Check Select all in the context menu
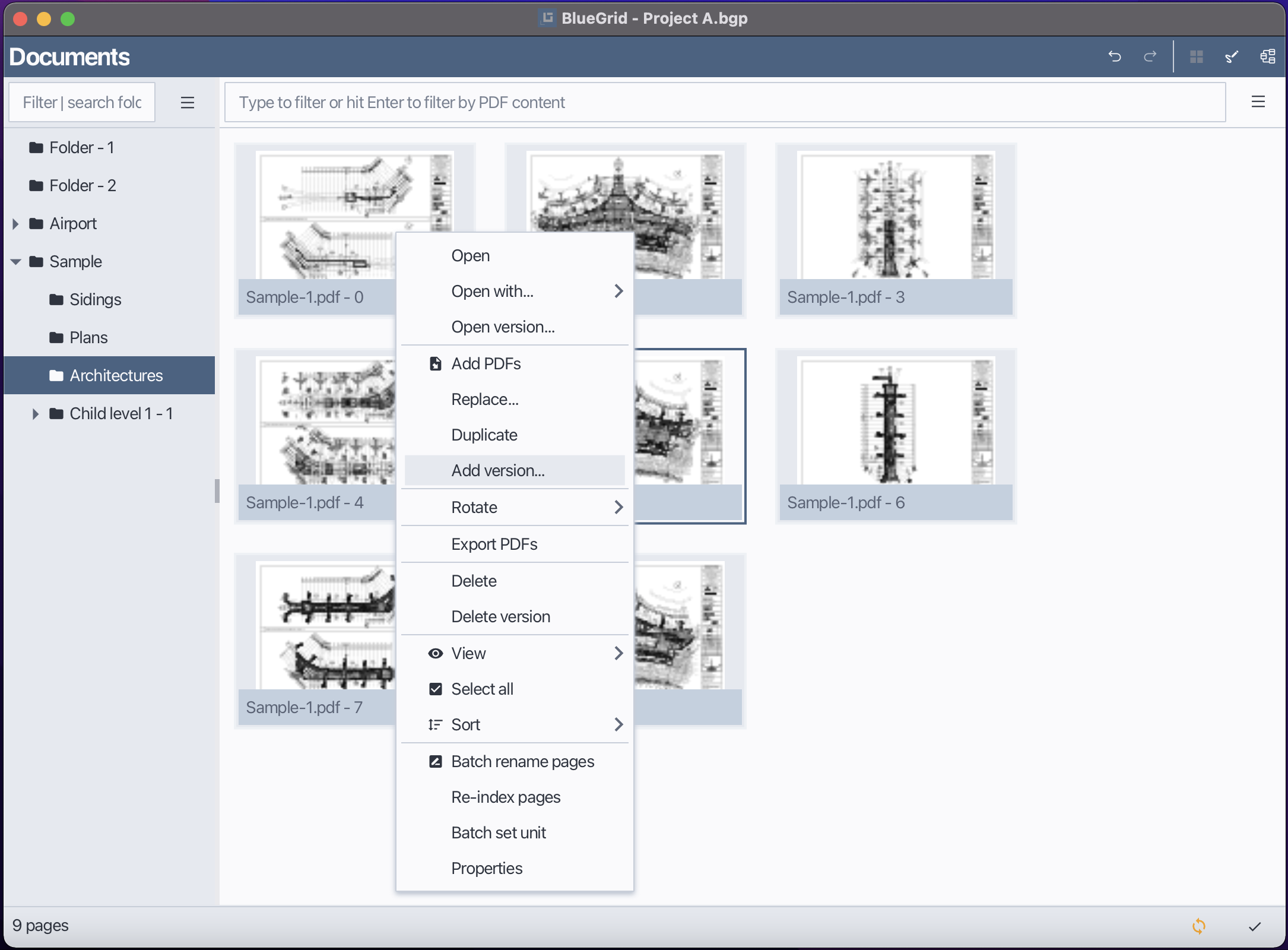This screenshot has width=1288, height=950. coord(483,689)
